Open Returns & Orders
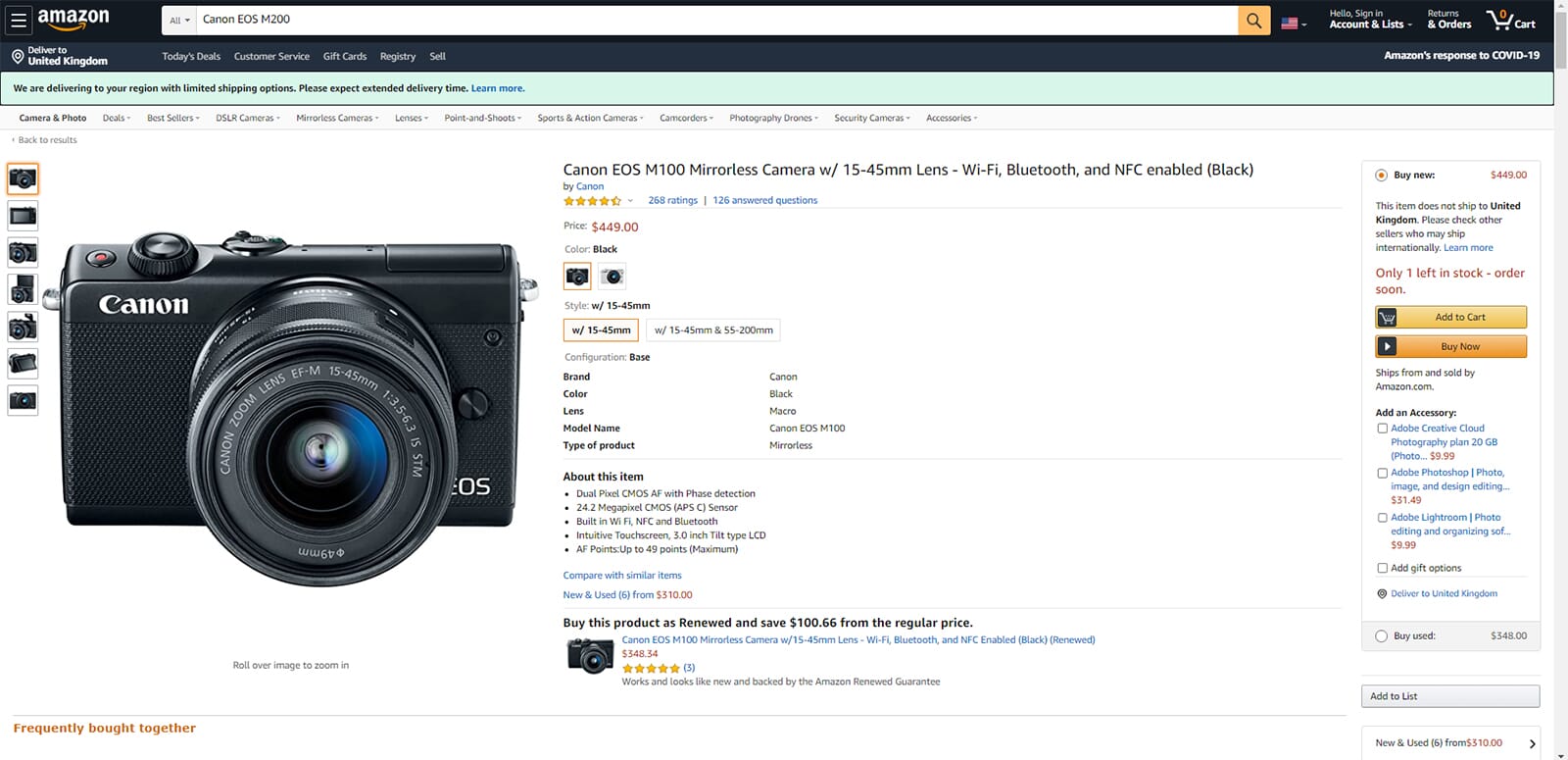This screenshot has height=760, width=1568. click(1449, 20)
